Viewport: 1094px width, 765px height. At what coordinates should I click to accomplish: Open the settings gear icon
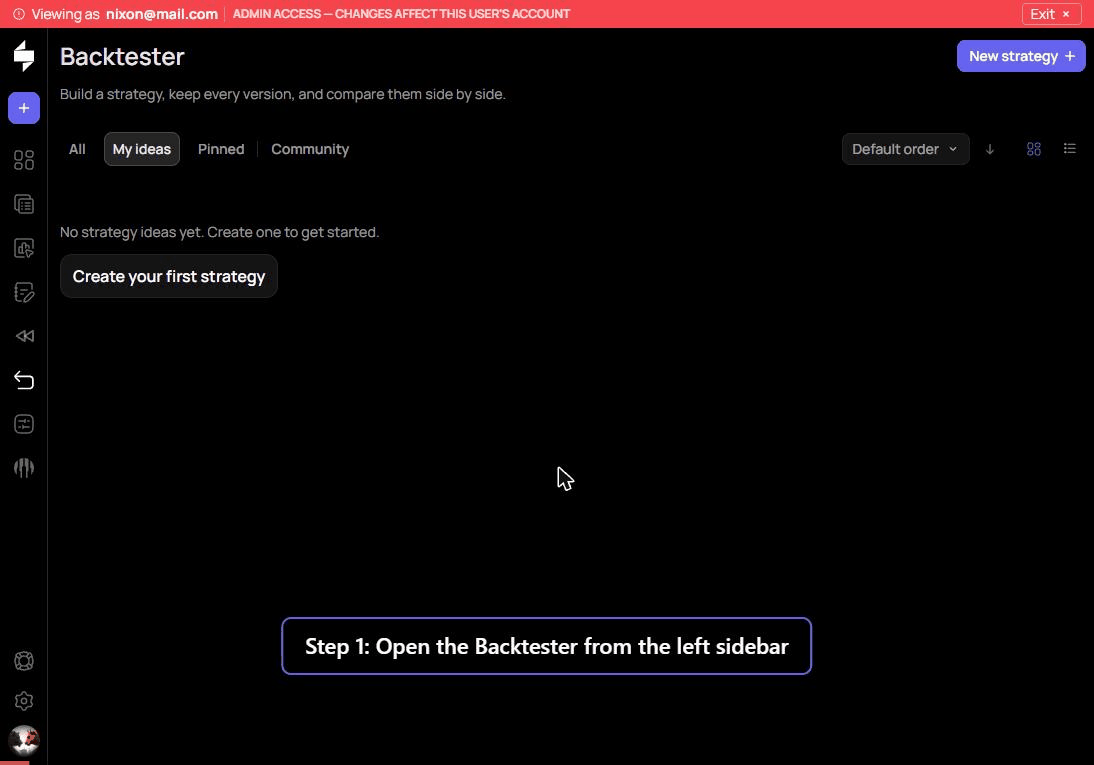pos(24,700)
